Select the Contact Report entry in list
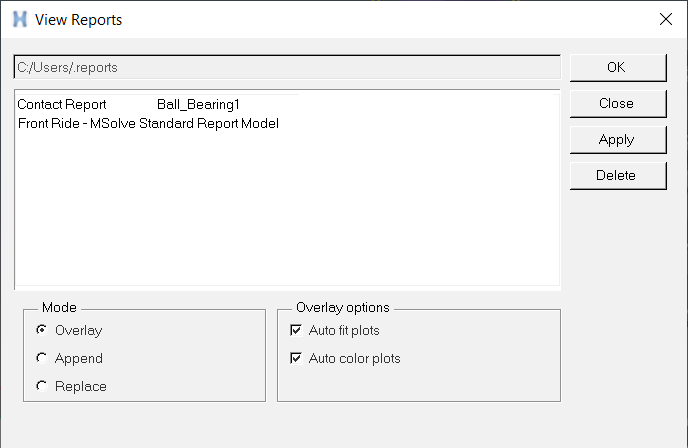 tap(61, 104)
